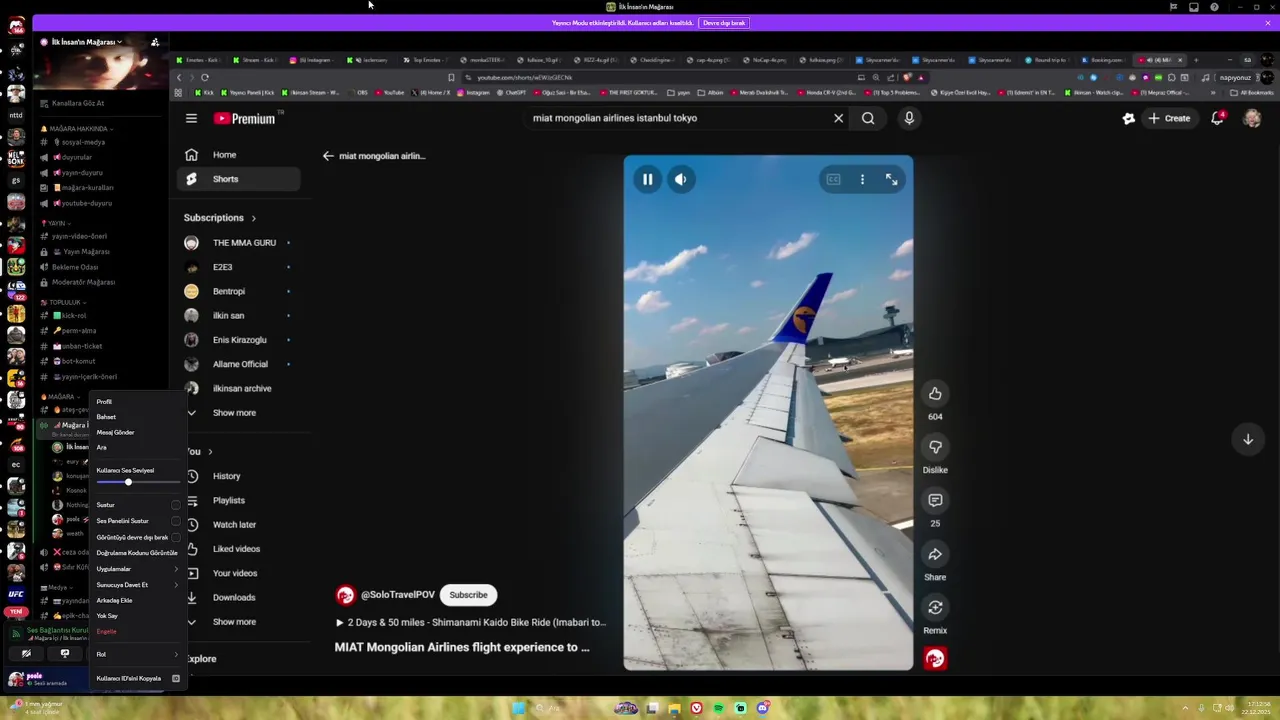The image size is (1280, 720).
Task: Open THE MMA GURU subscription
Action: coord(239,243)
